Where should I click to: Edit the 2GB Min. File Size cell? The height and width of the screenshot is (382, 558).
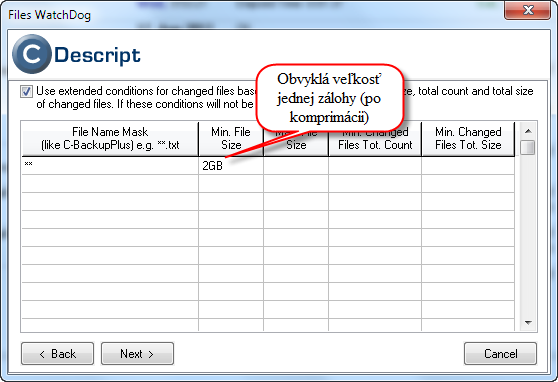click(231, 166)
